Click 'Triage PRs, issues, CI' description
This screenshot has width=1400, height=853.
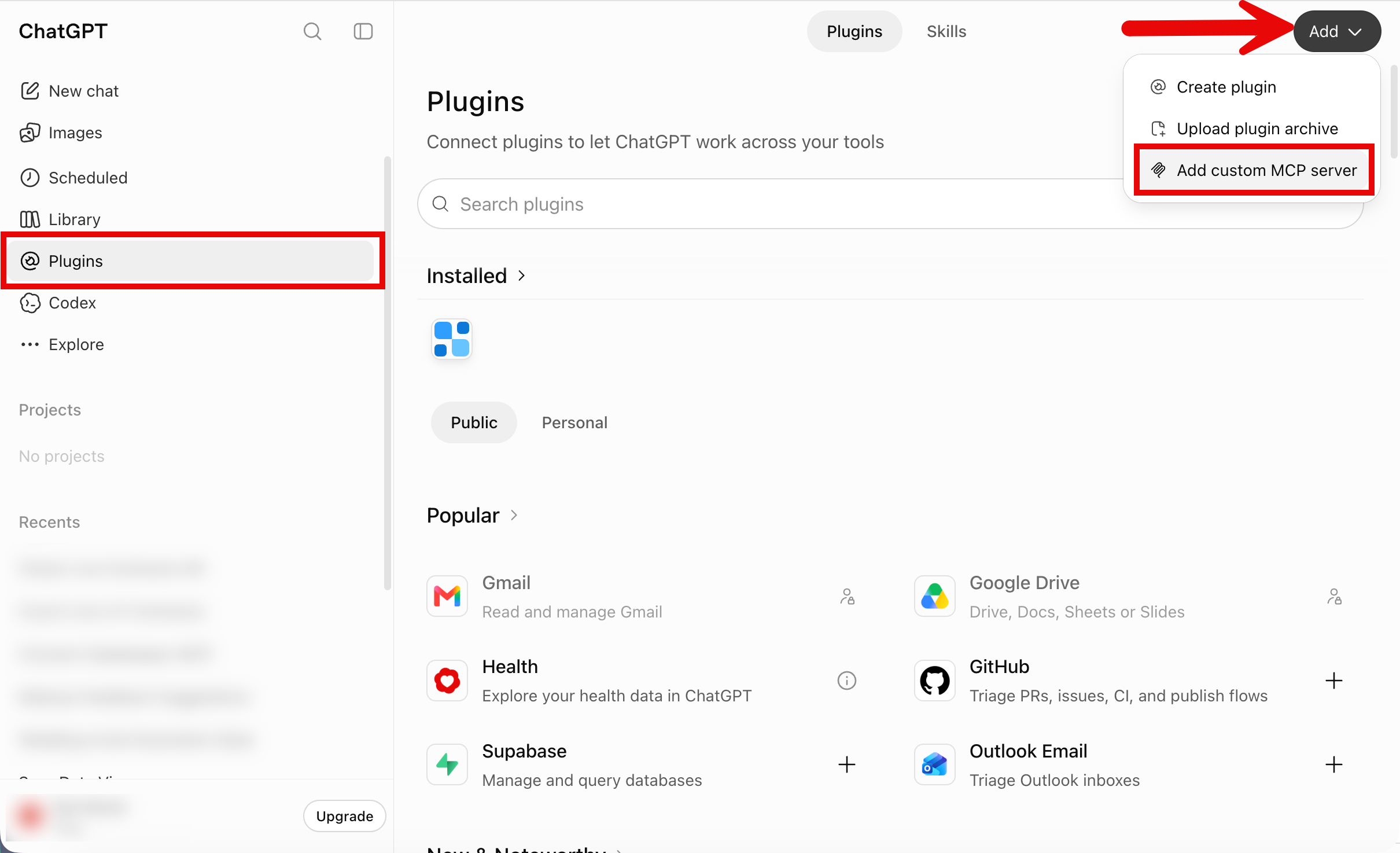1118,696
